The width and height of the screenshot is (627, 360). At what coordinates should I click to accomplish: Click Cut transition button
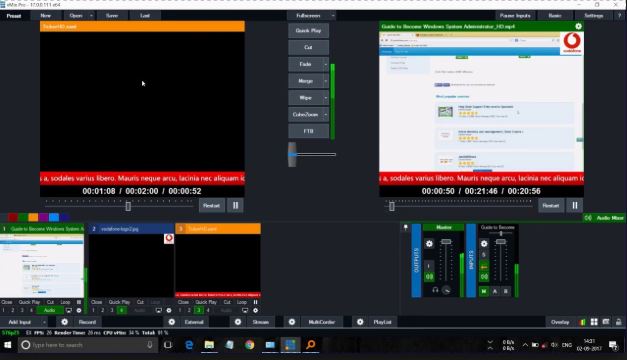[308, 48]
